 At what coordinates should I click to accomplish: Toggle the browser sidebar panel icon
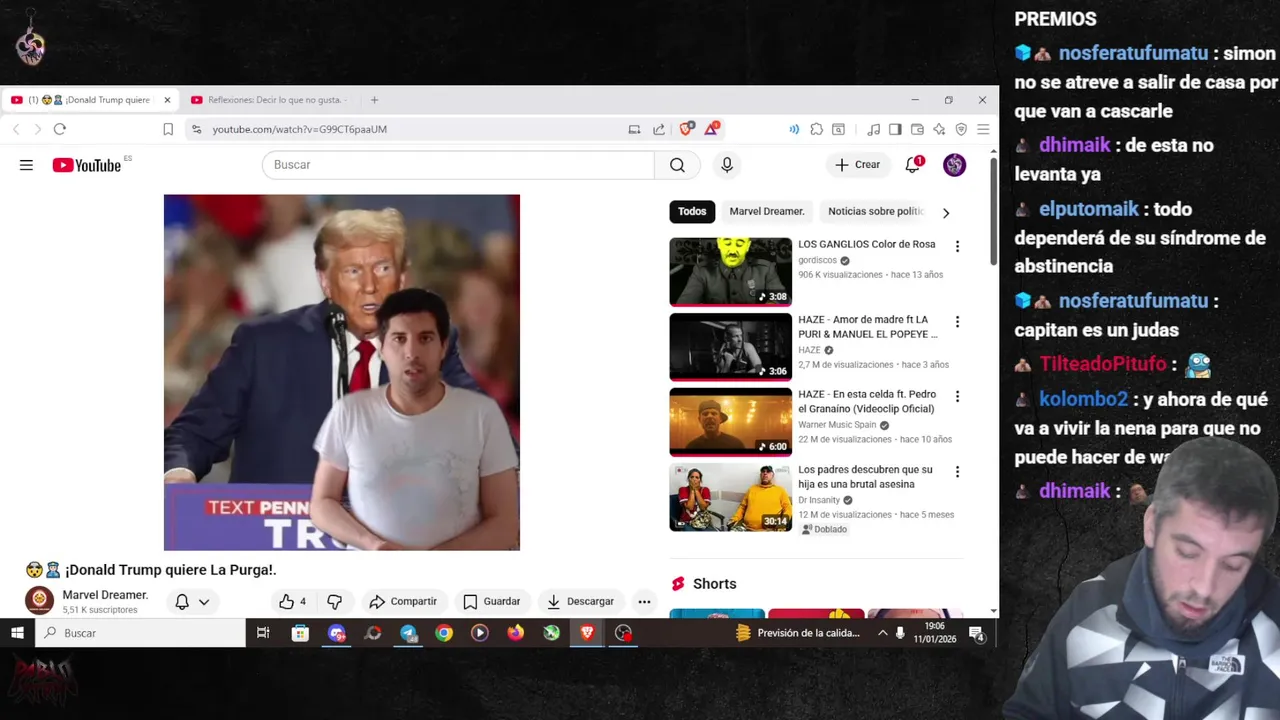tap(895, 129)
